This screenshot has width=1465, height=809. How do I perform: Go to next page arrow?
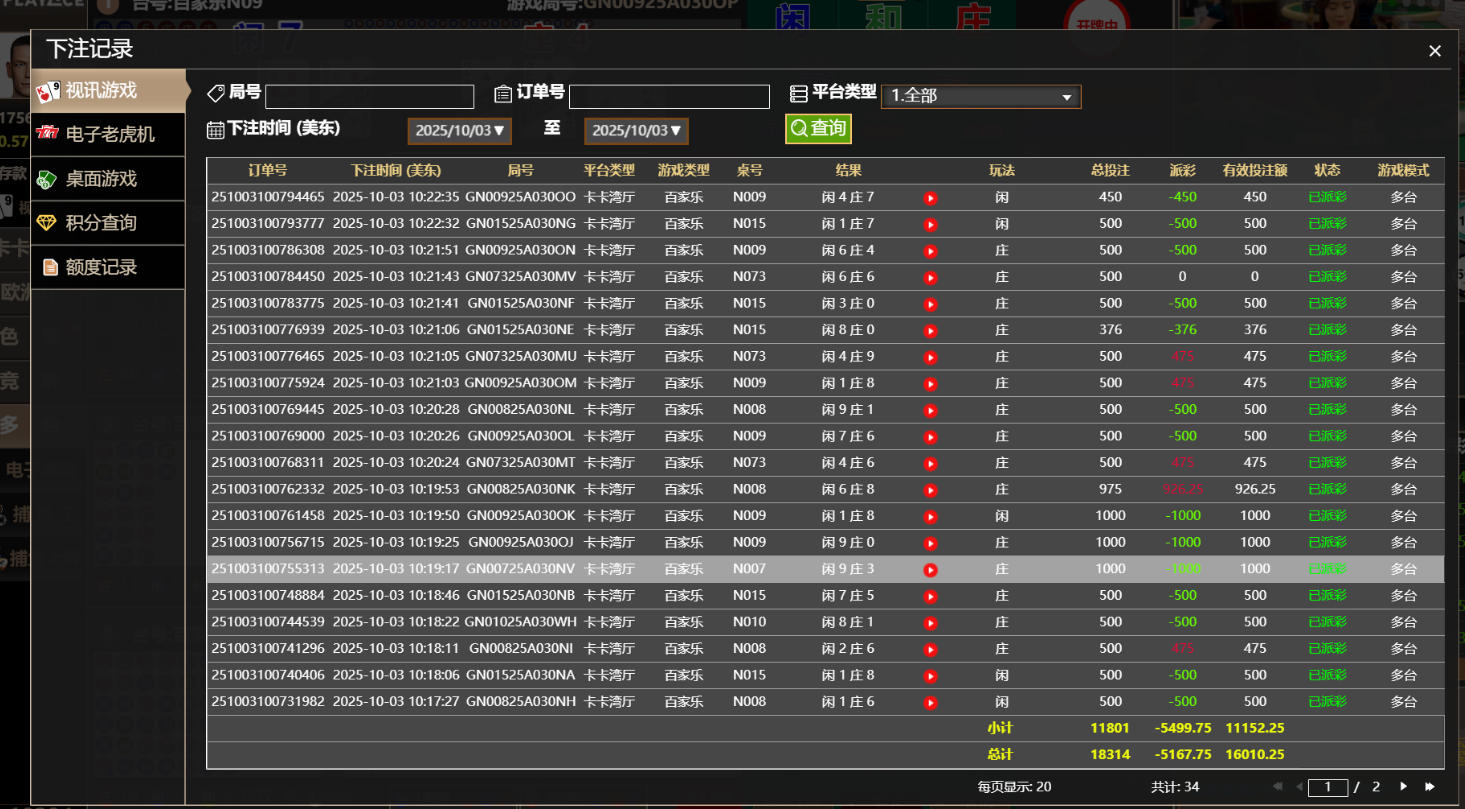click(1404, 787)
